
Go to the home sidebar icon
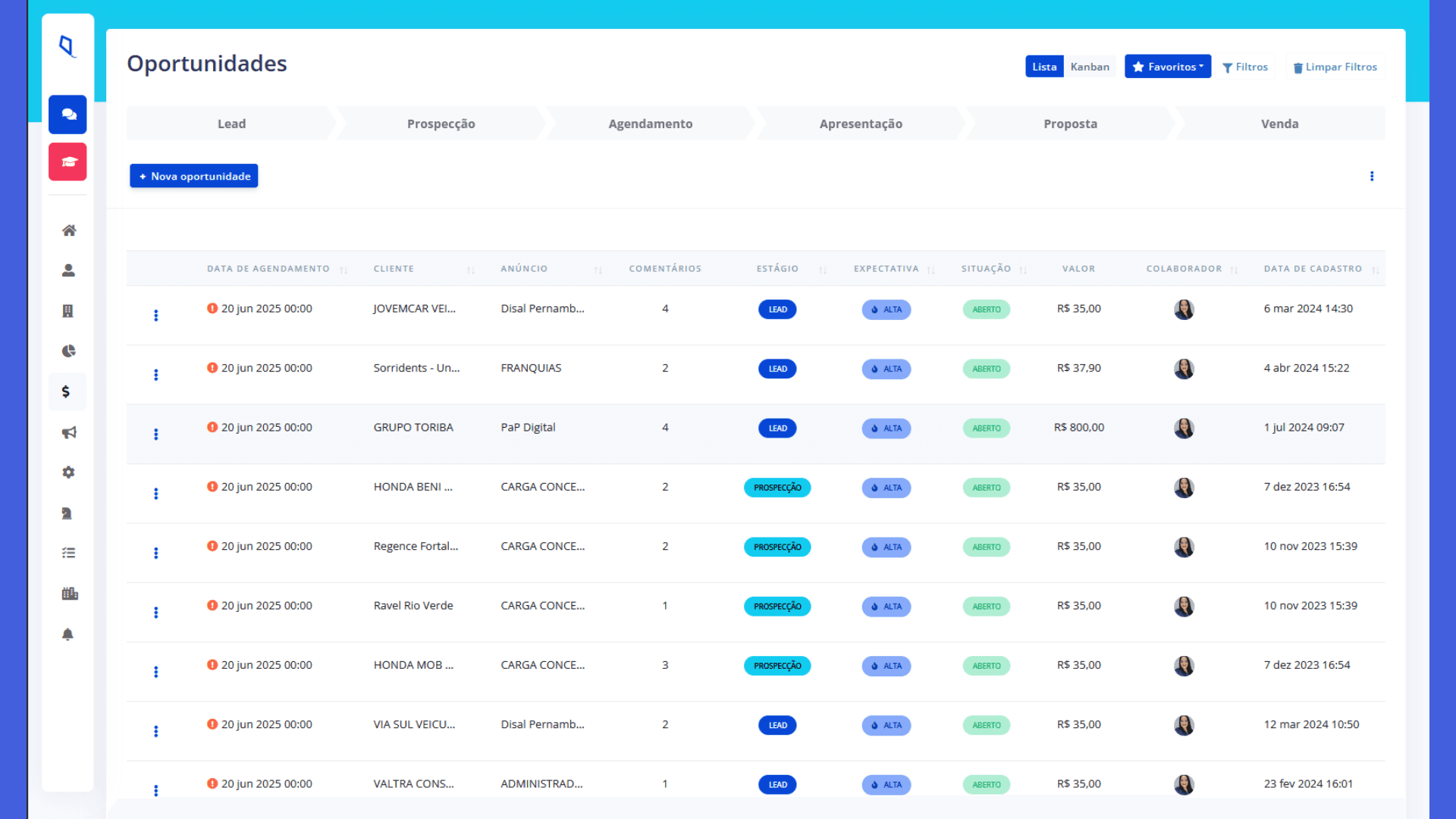(x=68, y=231)
